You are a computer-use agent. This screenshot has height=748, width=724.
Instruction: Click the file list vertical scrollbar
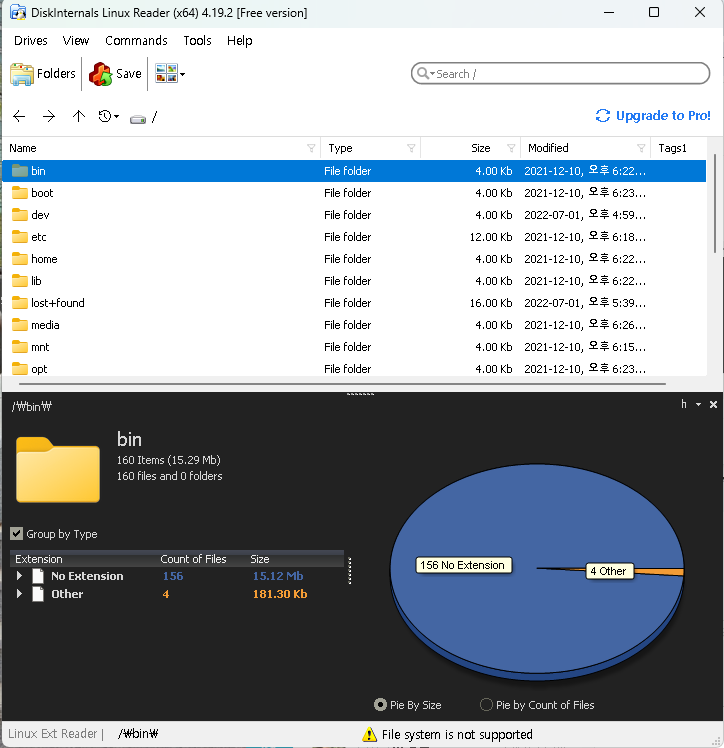[x=714, y=204]
